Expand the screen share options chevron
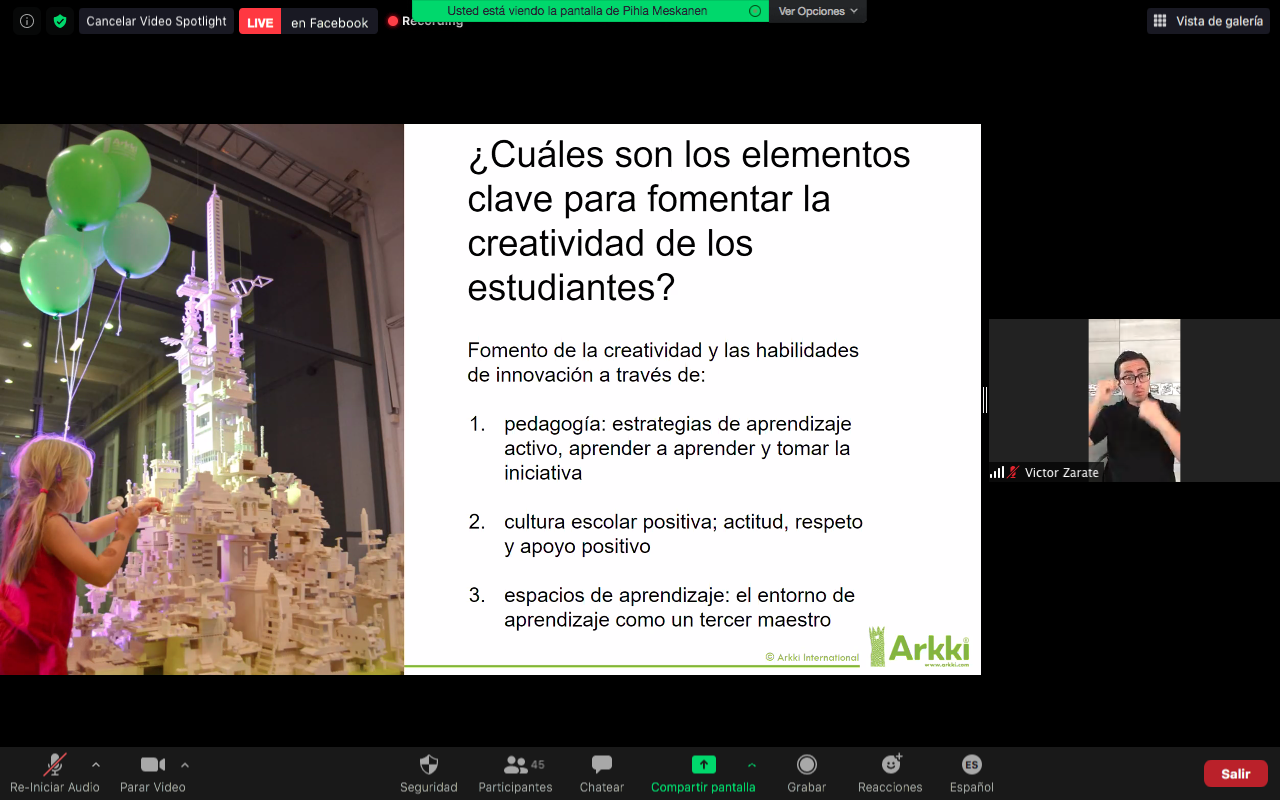This screenshot has height=800, width=1280. click(752, 765)
